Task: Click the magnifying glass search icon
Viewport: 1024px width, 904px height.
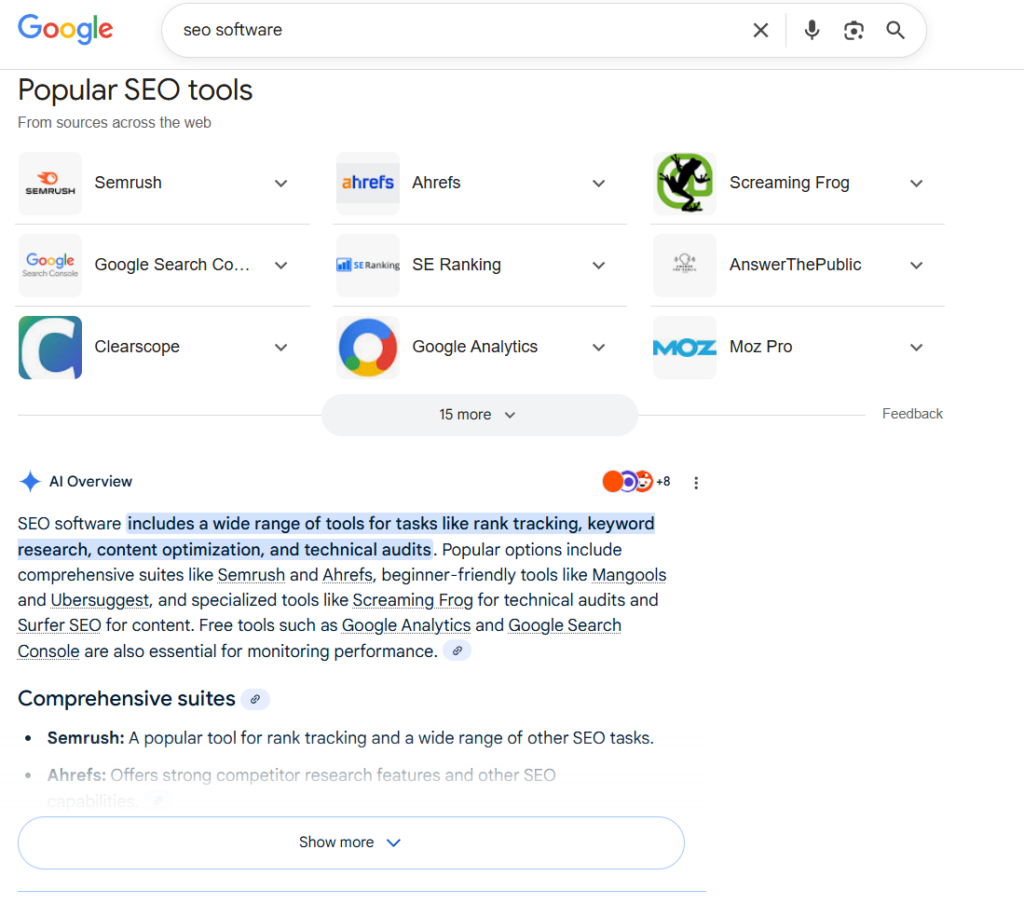Action: pos(895,30)
